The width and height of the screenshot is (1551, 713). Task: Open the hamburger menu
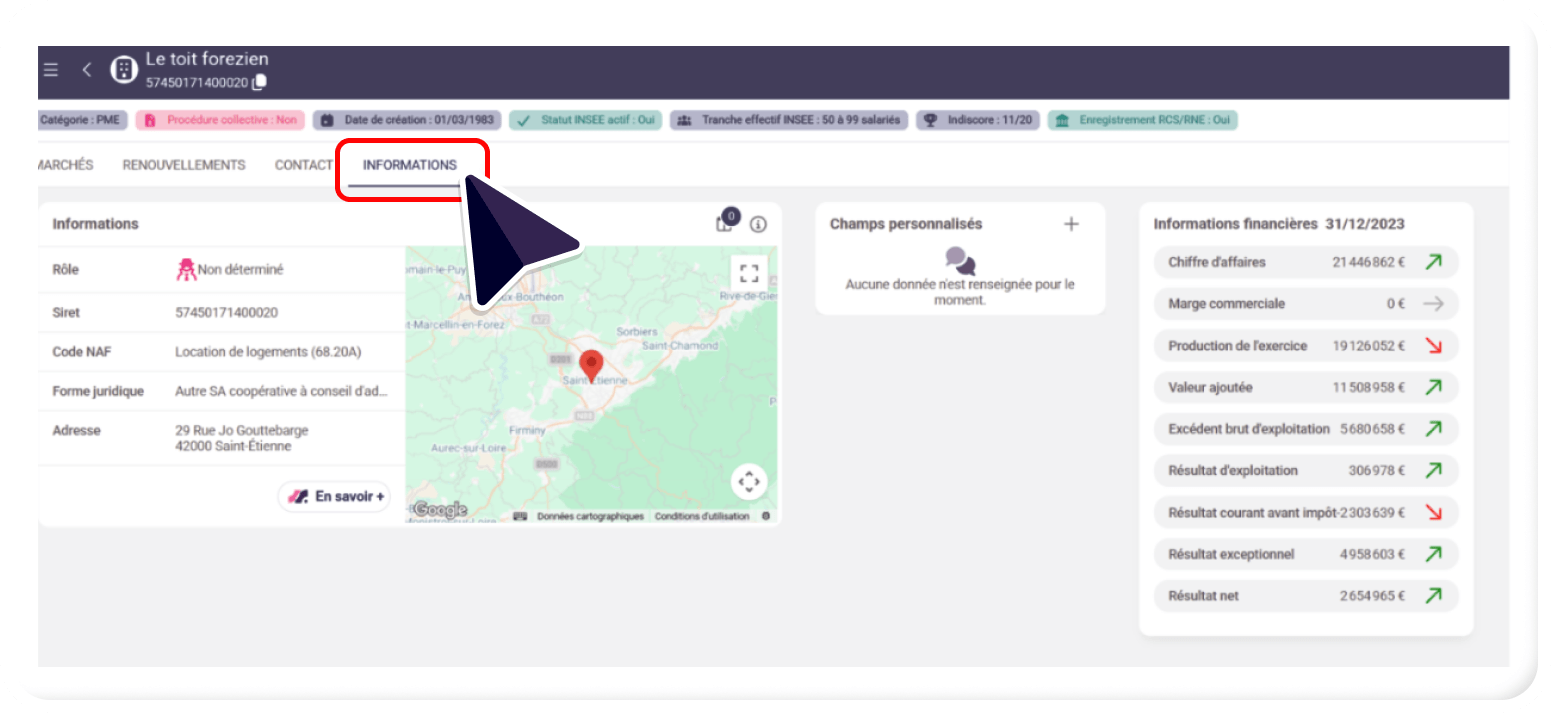tap(51, 70)
